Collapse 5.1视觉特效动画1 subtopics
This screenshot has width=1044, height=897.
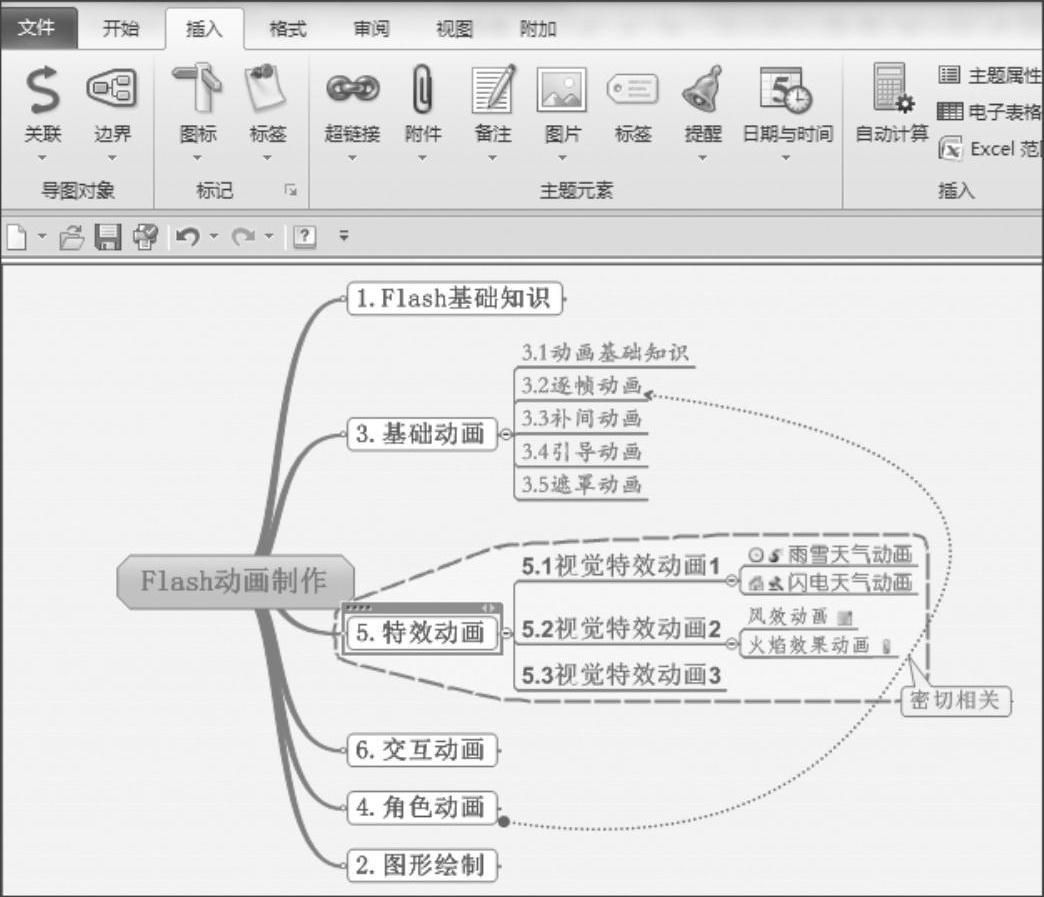731,581
